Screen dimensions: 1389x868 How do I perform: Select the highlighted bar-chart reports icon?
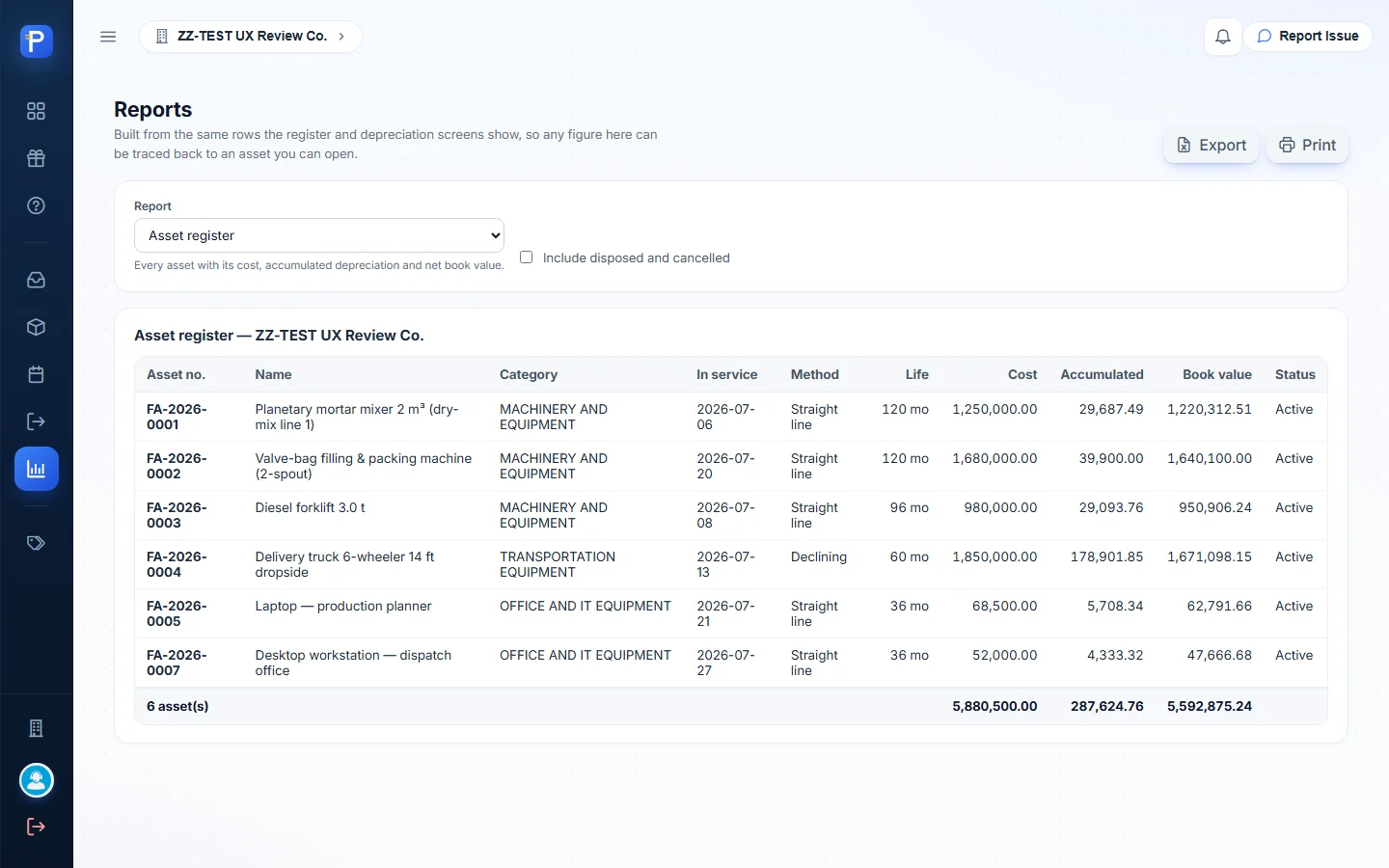coord(36,469)
